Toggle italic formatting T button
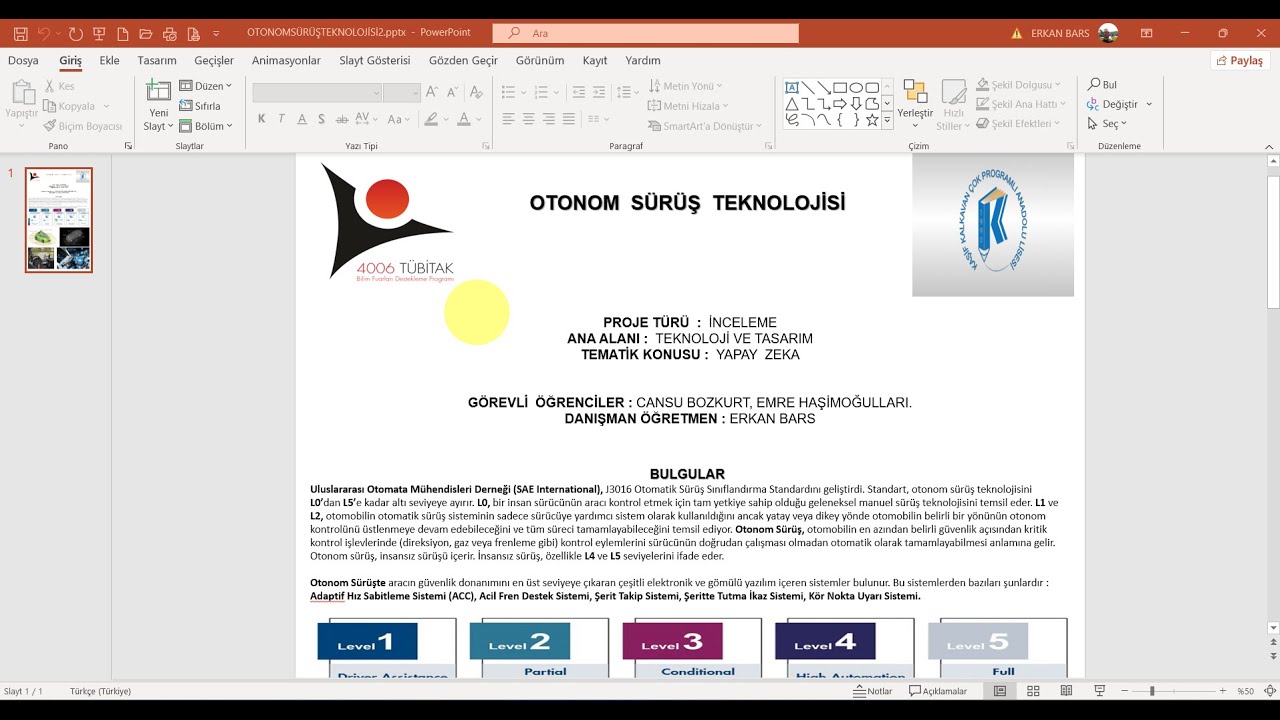This screenshot has width=1280, height=720. 282,119
